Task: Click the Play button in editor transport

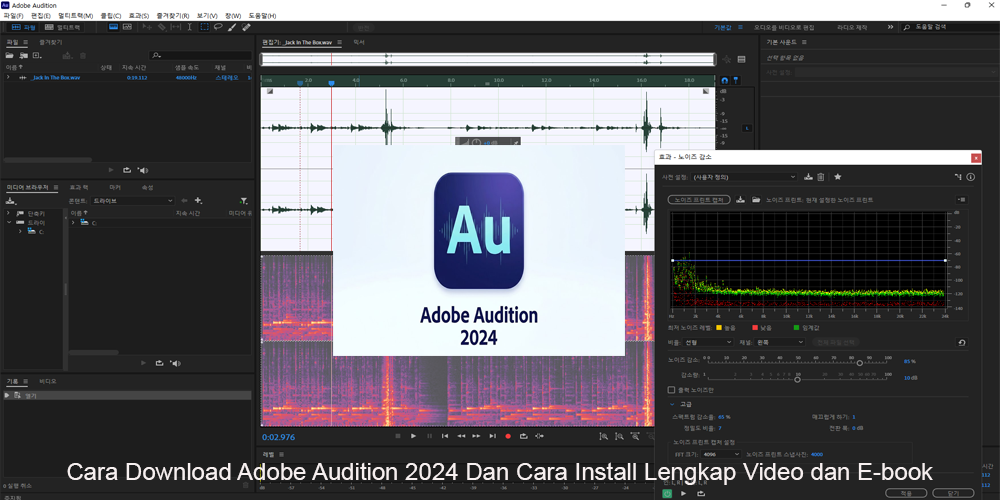Action: [413, 436]
